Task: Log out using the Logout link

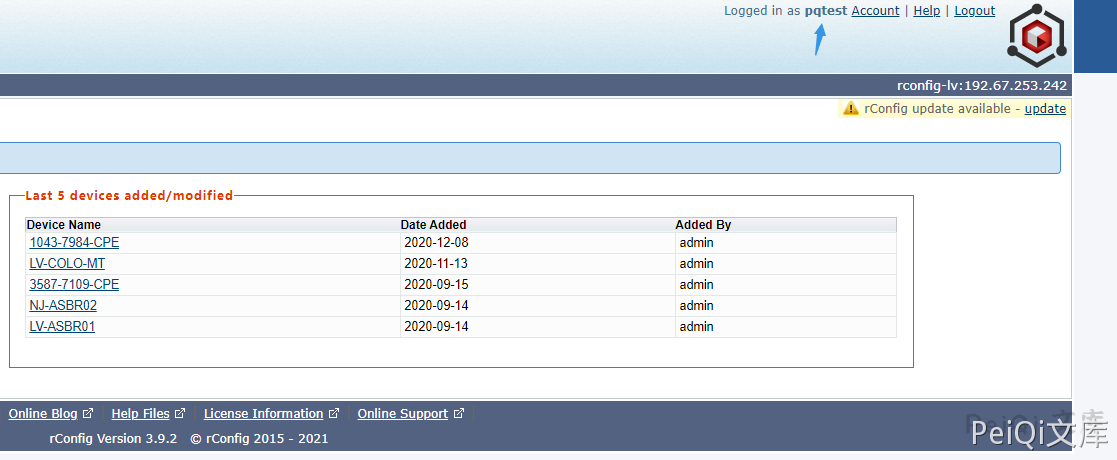Action: [974, 11]
